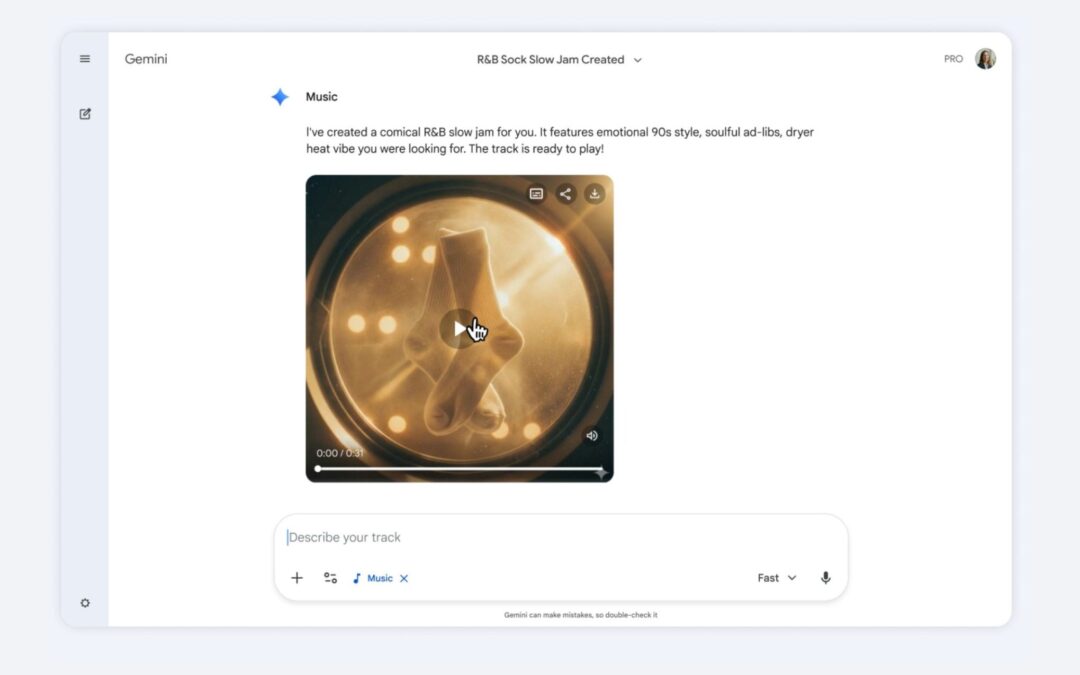Open the tools sliders icon in the prompt bar
Viewport: 1080px width, 675px height.
pyautogui.click(x=330, y=577)
